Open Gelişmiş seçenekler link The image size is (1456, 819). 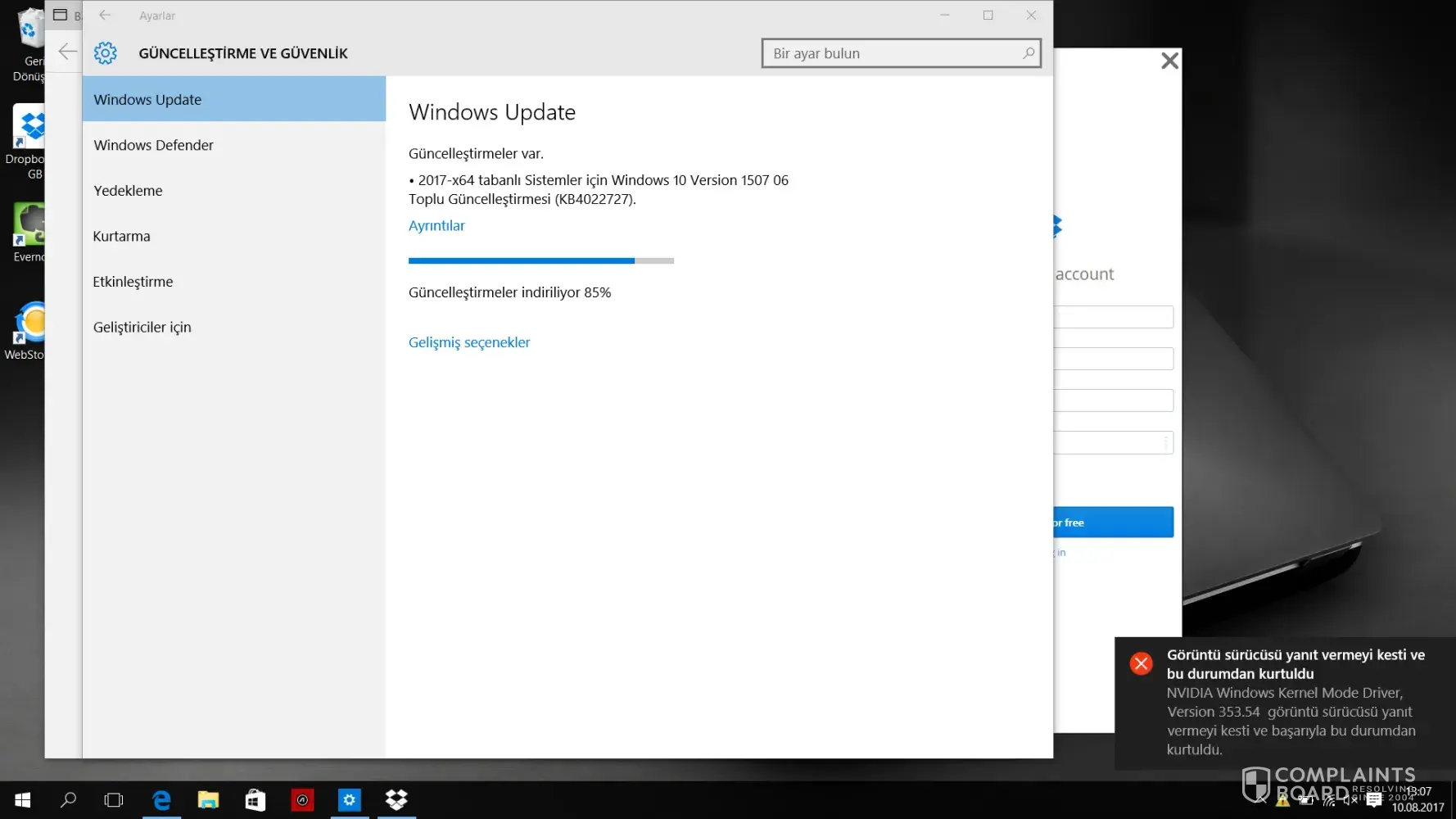[469, 342]
